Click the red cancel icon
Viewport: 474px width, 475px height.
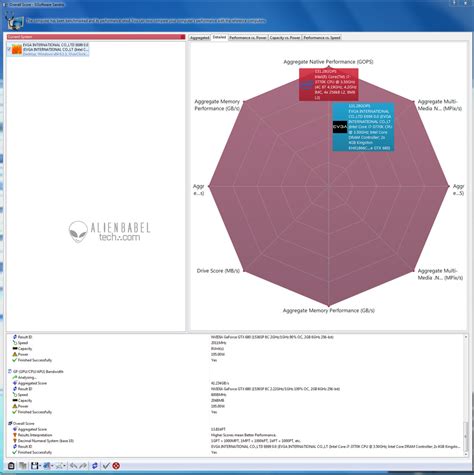116,466
